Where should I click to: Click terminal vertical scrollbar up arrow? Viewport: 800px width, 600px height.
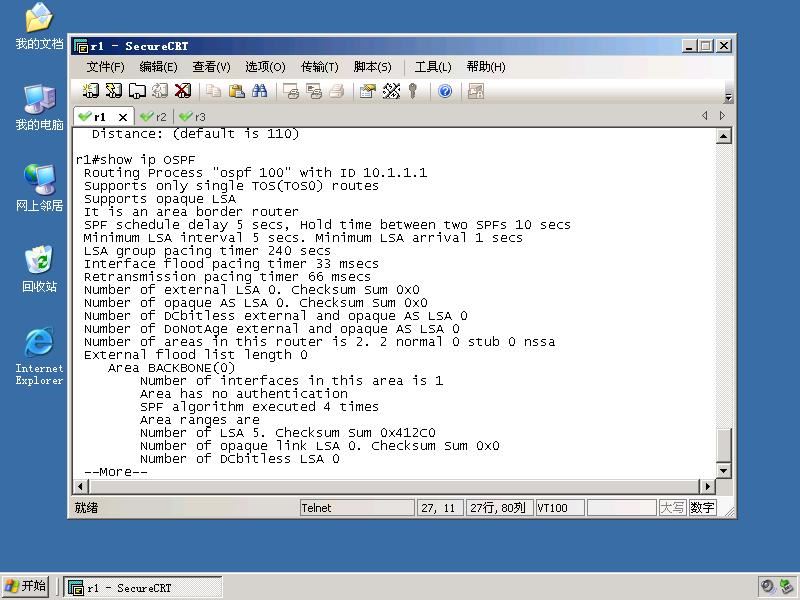point(723,136)
